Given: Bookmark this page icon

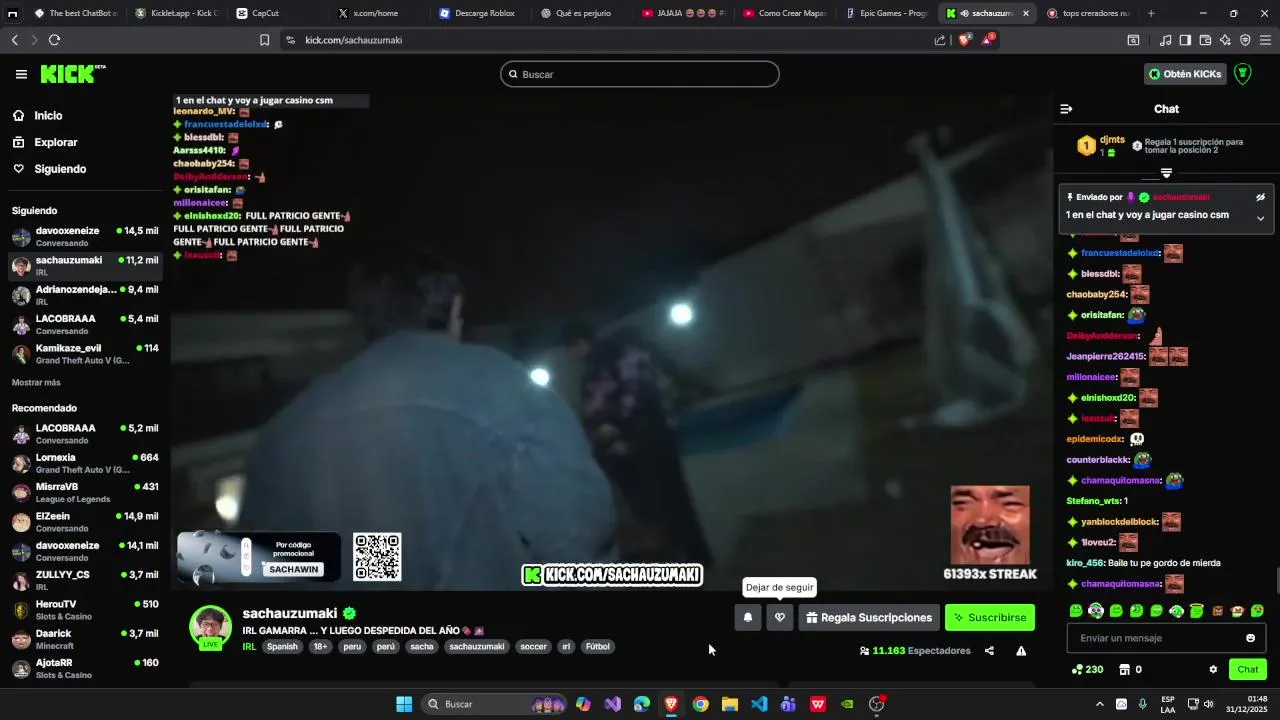Looking at the screenshot, I should pos(264,40).
